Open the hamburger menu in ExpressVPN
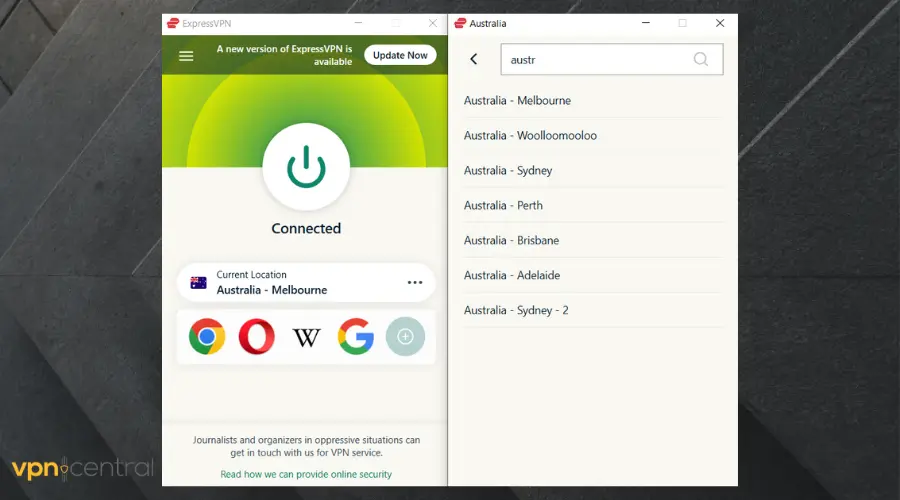This screenshot has width=900, height=500. point(186,56)
